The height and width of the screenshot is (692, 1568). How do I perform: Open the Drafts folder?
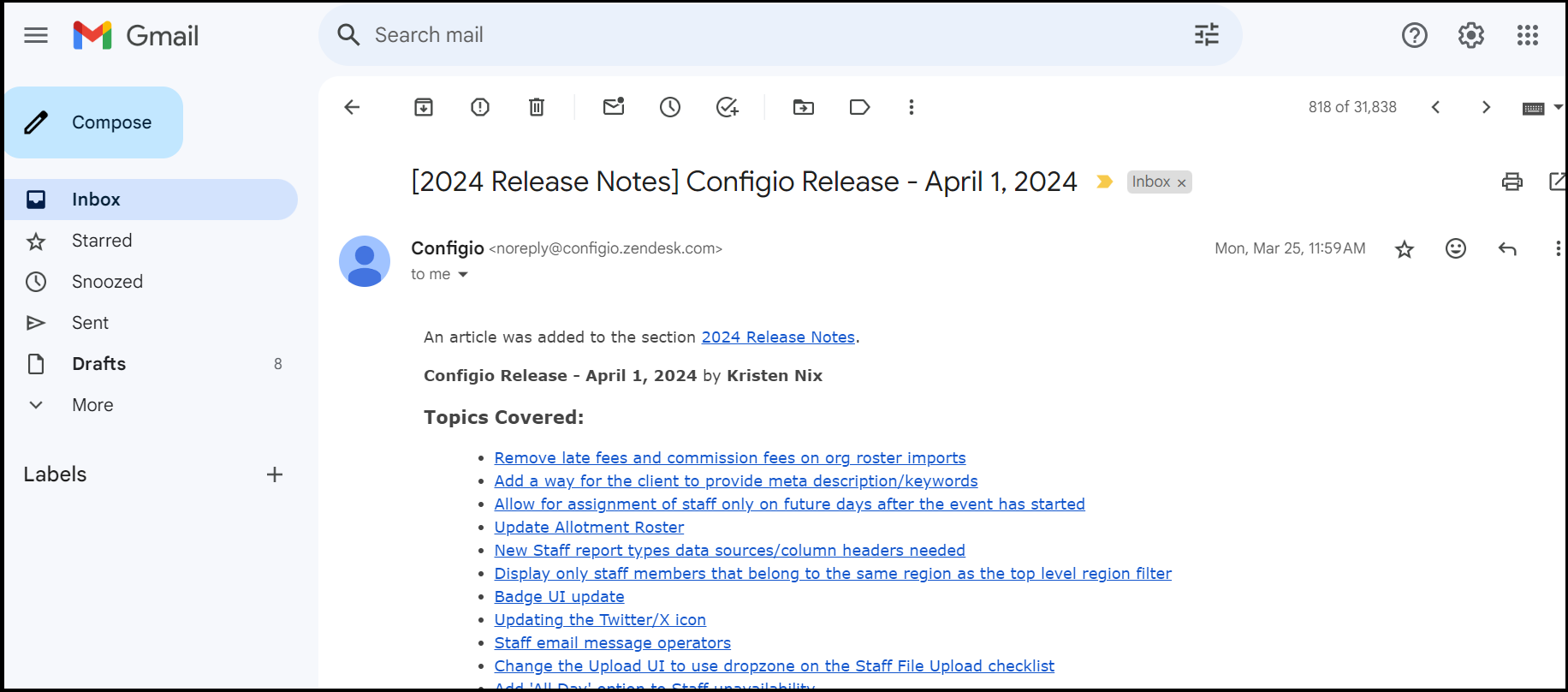(x=151, y=364)
